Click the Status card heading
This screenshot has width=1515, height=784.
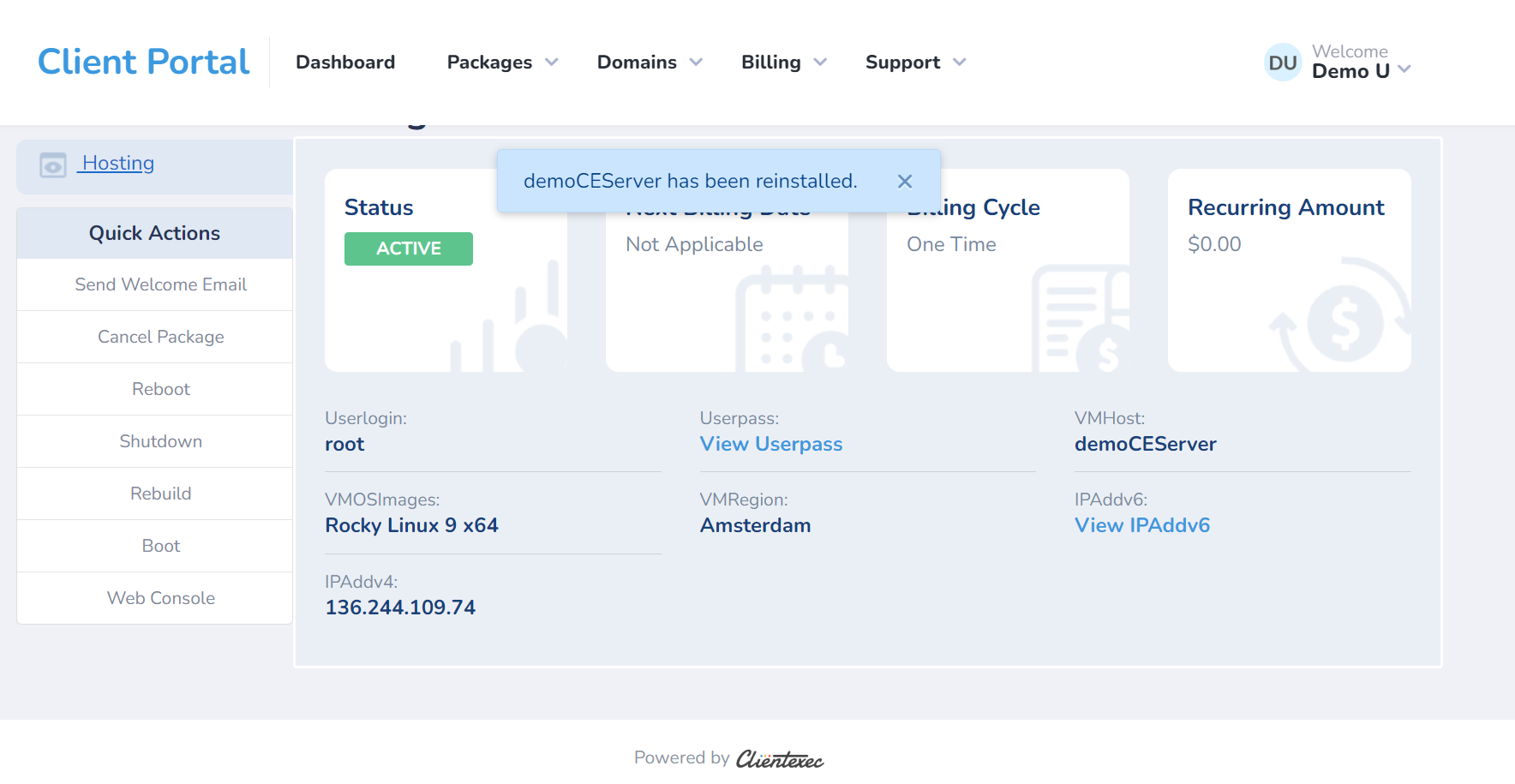point(379,207)
